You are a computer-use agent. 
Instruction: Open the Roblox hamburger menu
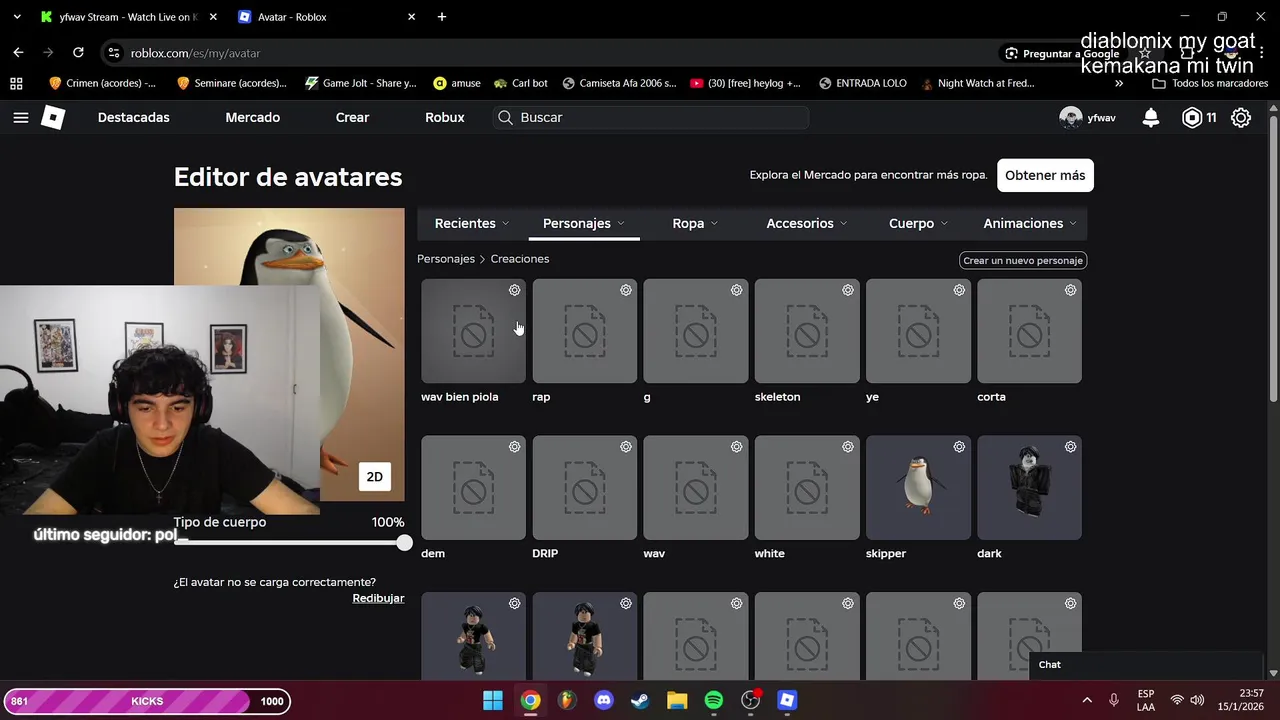click(x=20, y=118)
